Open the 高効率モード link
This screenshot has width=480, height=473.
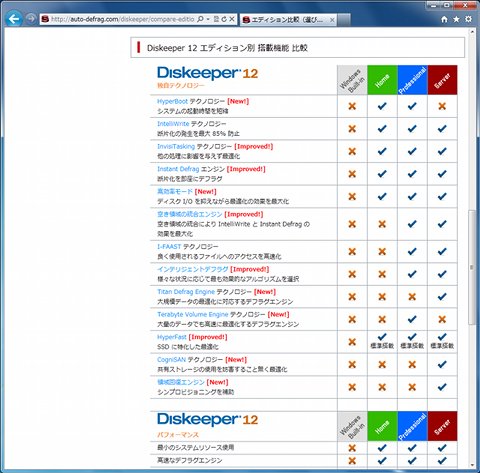175,191
